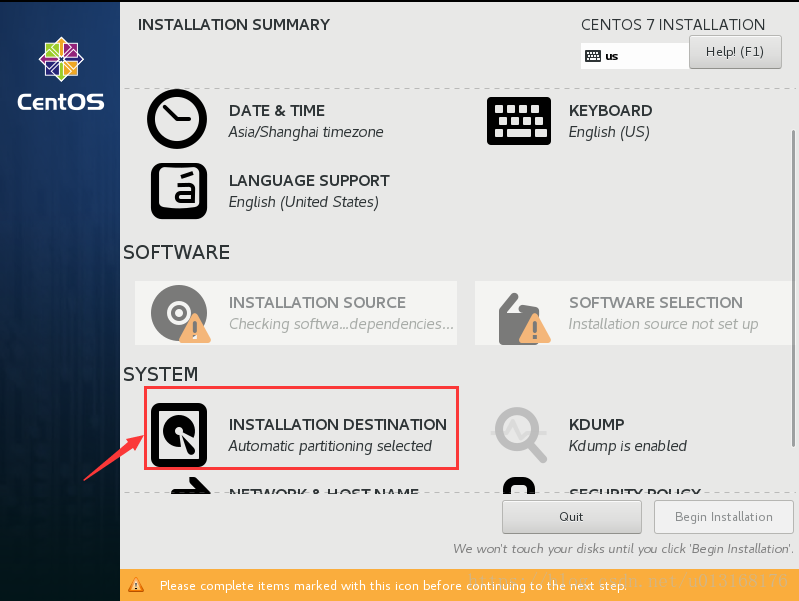Open the LANGUAGE SUPPORT settings label
Viewport: 799px width, 601px height.
(309, 180)
